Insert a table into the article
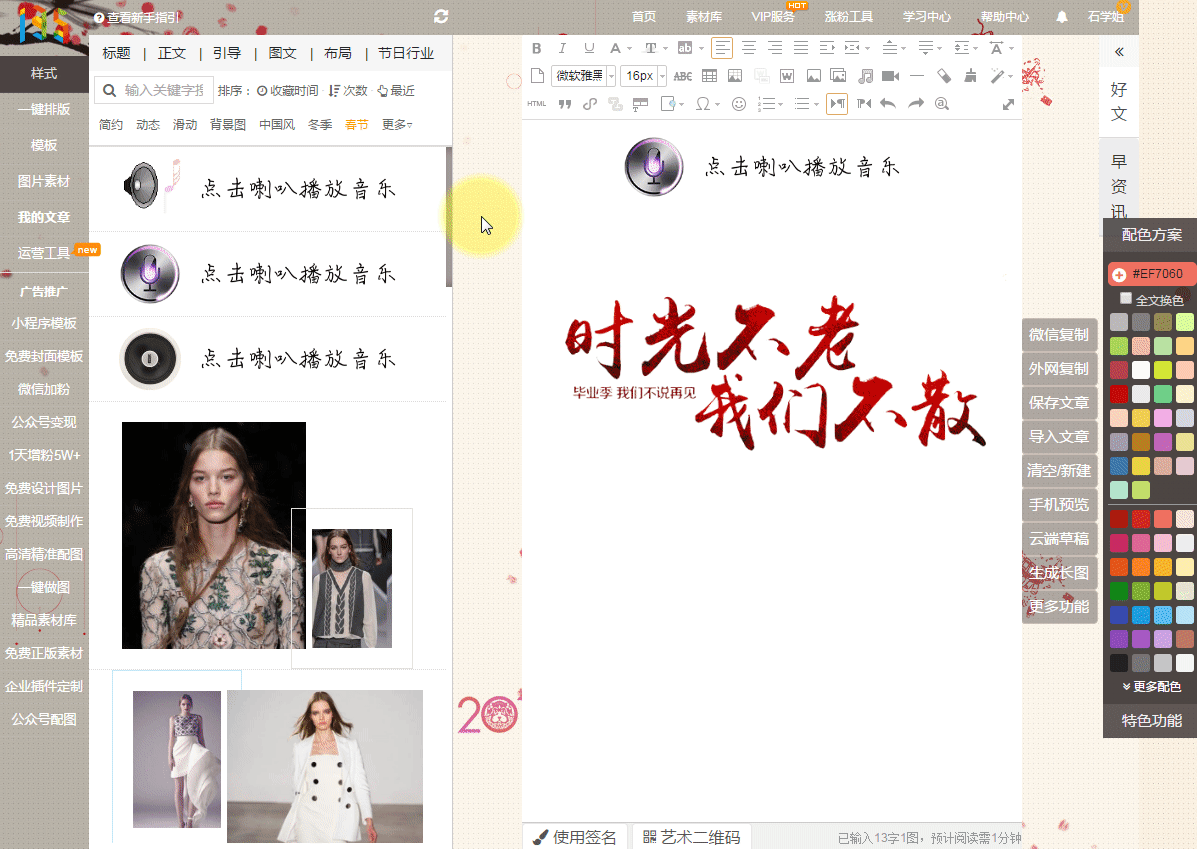The image size is (1197, 849). pos(709,76)
